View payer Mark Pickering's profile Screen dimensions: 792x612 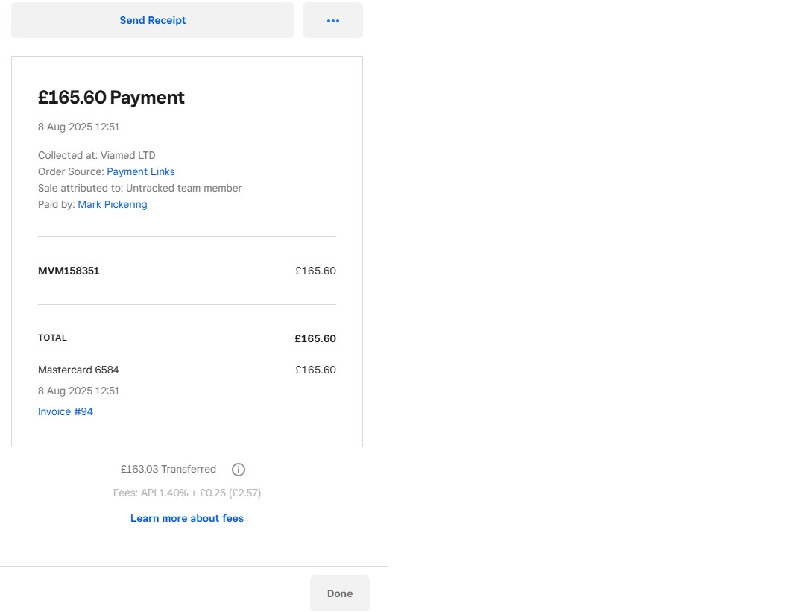click(x=112, y=204)
